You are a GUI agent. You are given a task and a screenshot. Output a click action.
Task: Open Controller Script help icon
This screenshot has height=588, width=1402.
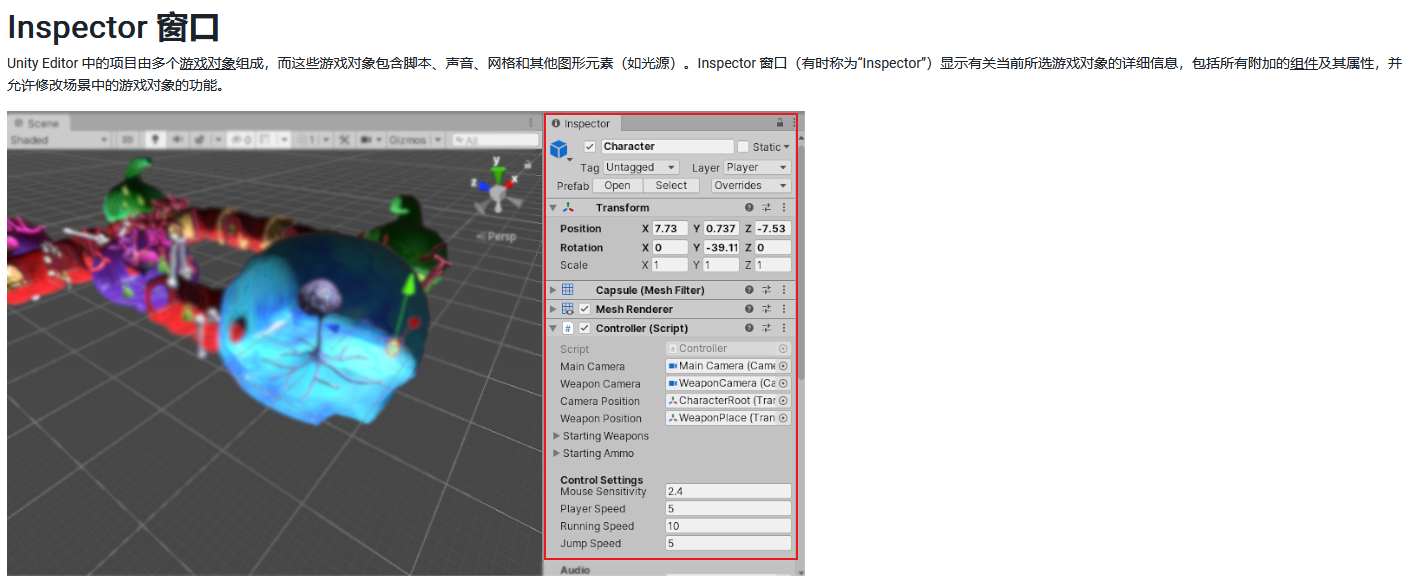749,328
